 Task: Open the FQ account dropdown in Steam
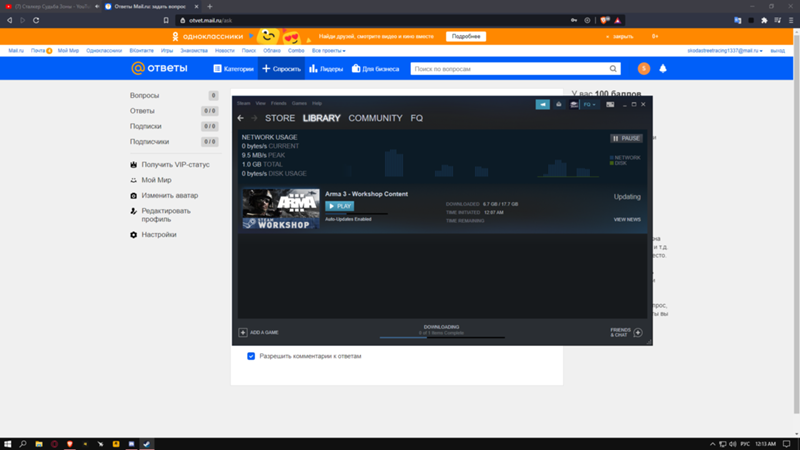(x=589, y=104)
